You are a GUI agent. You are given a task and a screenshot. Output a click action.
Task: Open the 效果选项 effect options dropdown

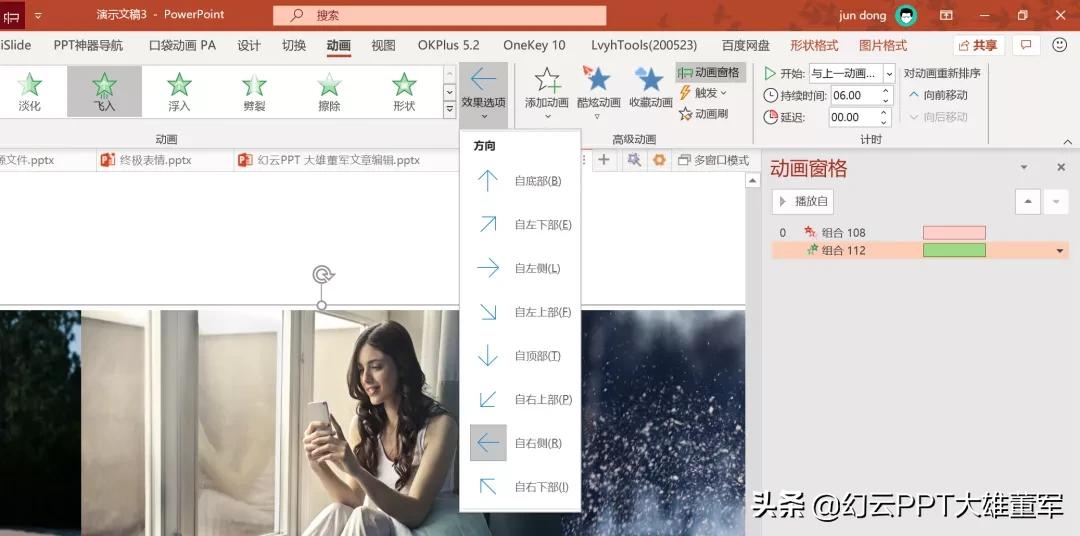(484, 96)
